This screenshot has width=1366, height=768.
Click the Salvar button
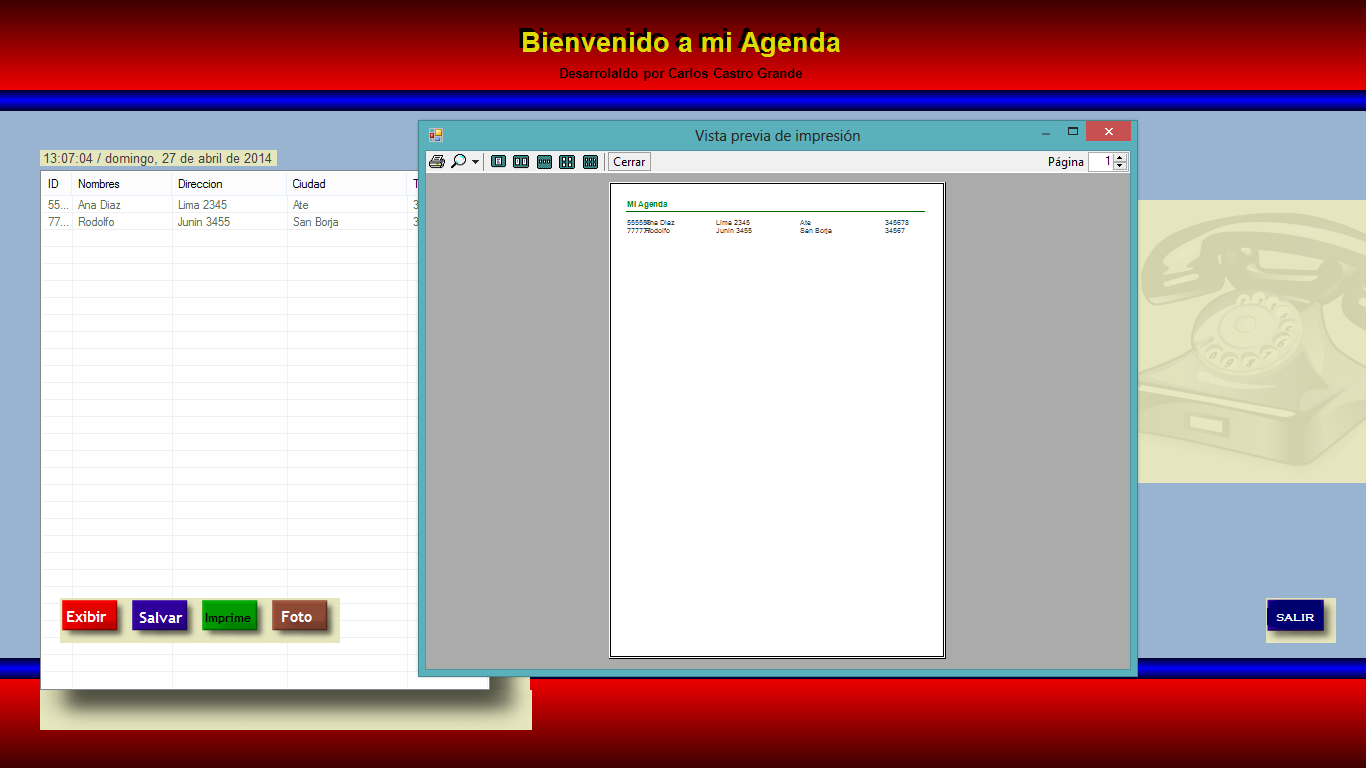tap(159, 617)
